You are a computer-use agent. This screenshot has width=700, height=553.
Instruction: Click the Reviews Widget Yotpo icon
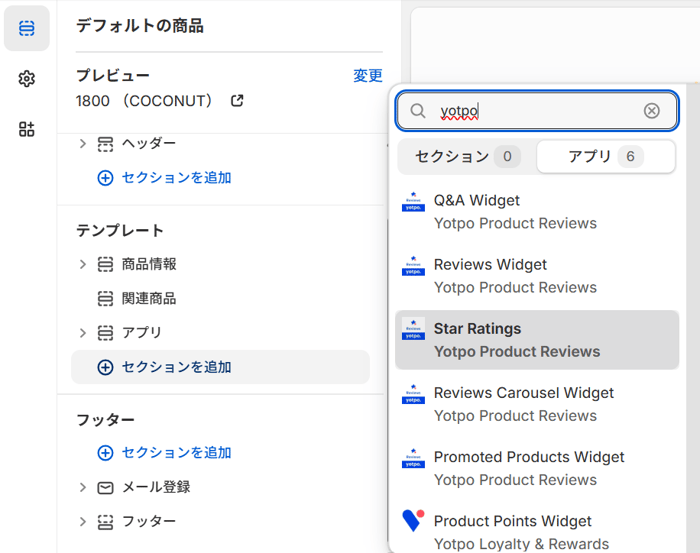pyautogui.click(x=413, y=266)
